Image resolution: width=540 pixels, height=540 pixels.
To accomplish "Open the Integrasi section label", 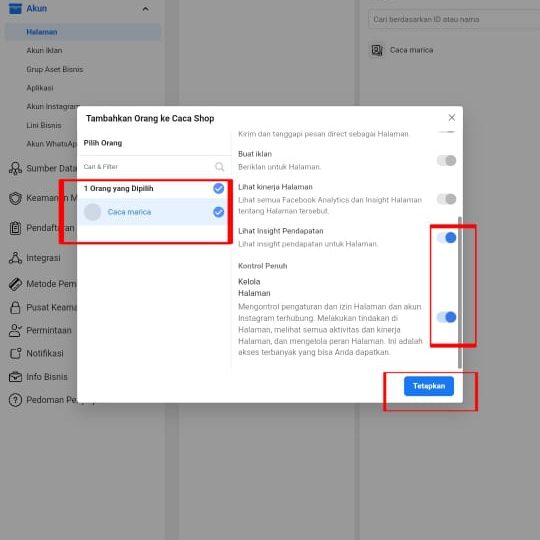I will click(43, 258).
